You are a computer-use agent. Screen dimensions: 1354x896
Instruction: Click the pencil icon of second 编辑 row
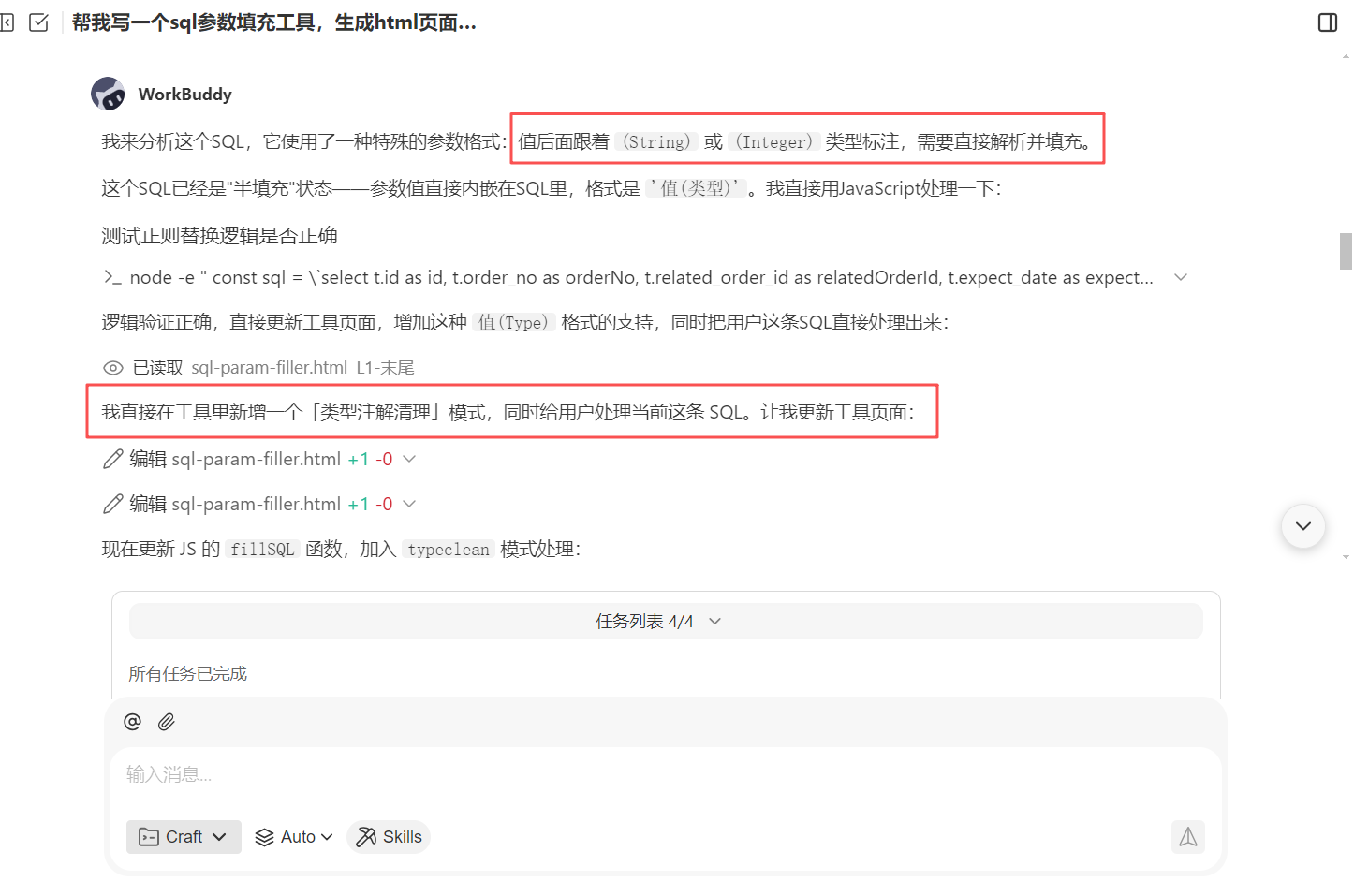pos(112,504)
